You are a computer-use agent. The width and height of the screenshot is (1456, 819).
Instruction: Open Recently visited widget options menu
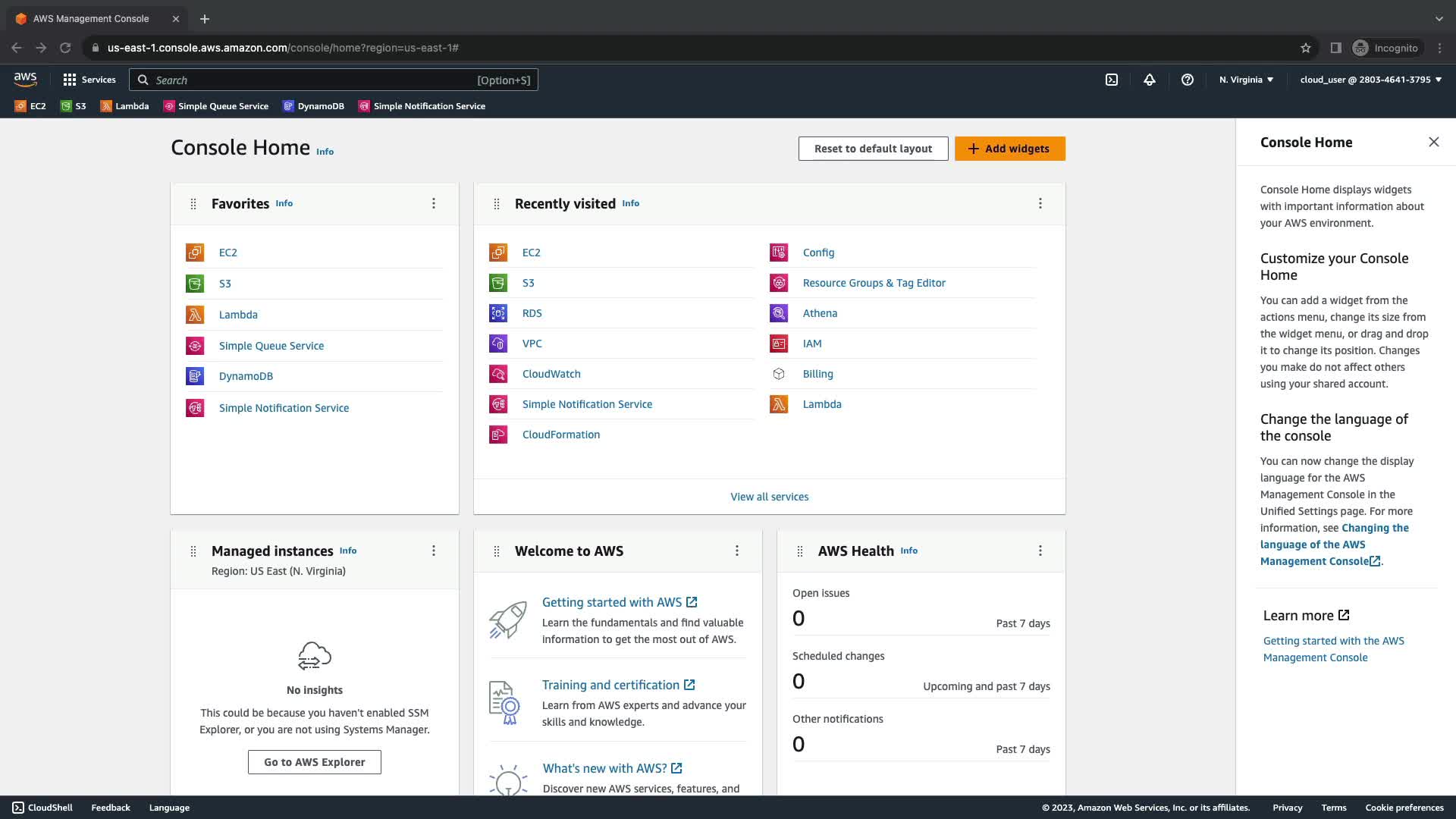click(1040, 203)
